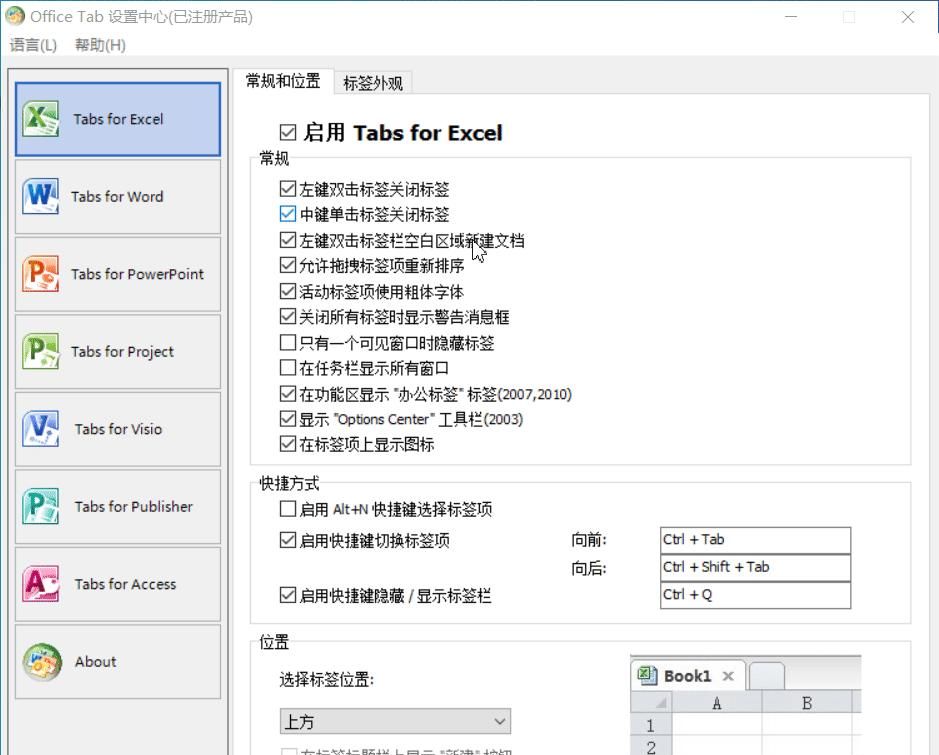Toggle 启用快捷键隐藏/显示标签栏 checkbox
939x755 pixels.
[x=288, y=595]
